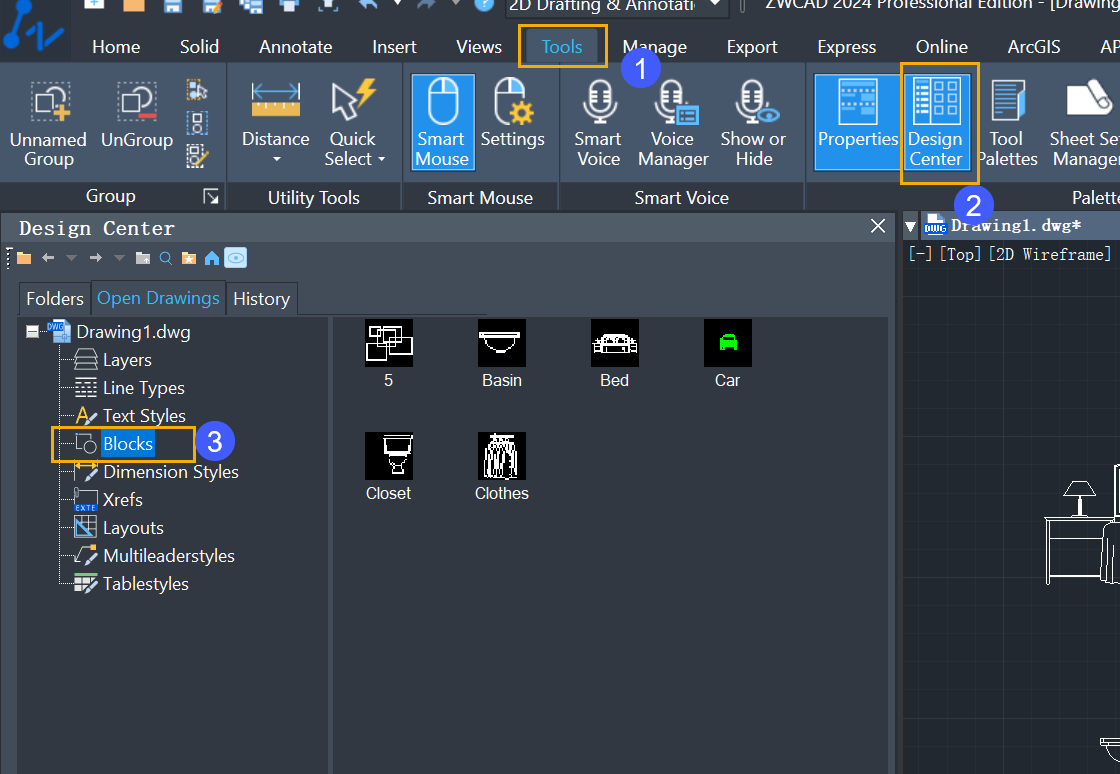Open the Insert ribbon tab
Image resolution: width=1120 pixels, height=774 pixels.
[394, 47]
